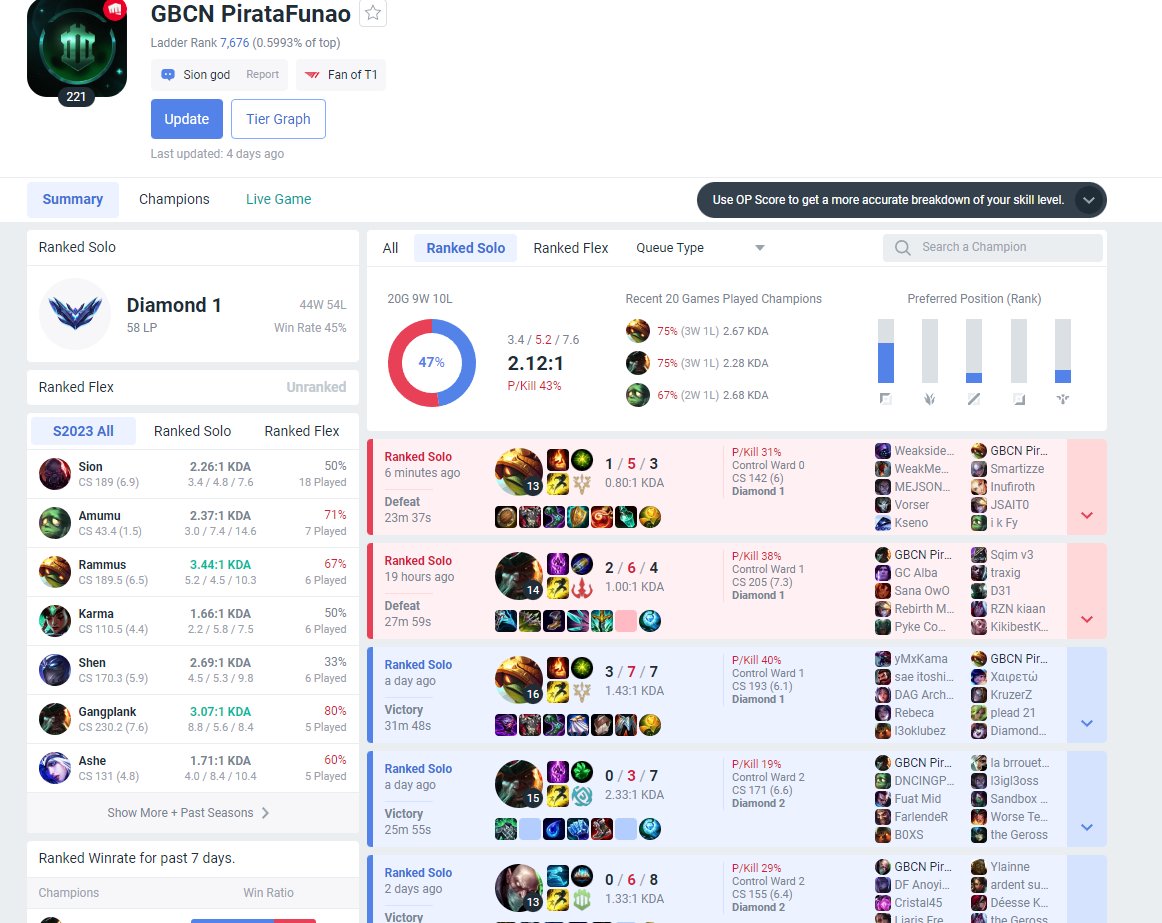
Task: Open Sandbox player profile in fourth match
Action: point(1018,799)
